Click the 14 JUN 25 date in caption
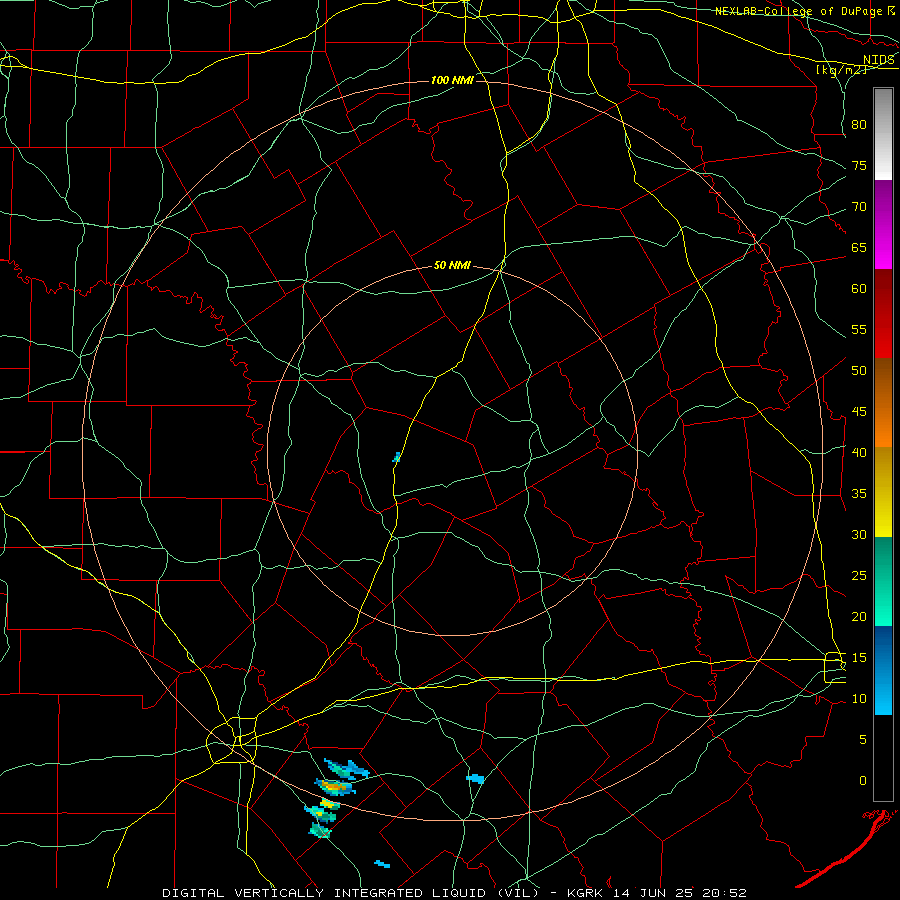This screenshot has width=900, height=900. pyautogui.click(x=653, y=893)
